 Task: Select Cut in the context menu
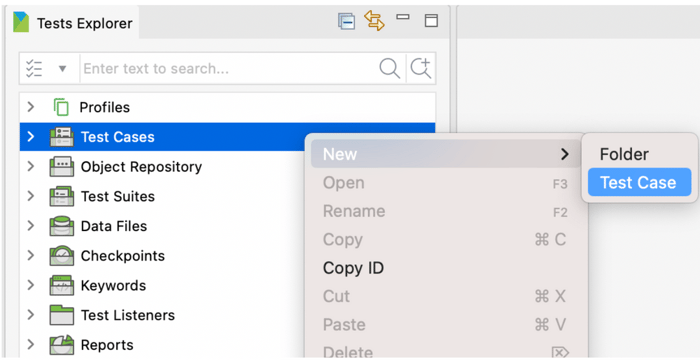pos(446,296)
